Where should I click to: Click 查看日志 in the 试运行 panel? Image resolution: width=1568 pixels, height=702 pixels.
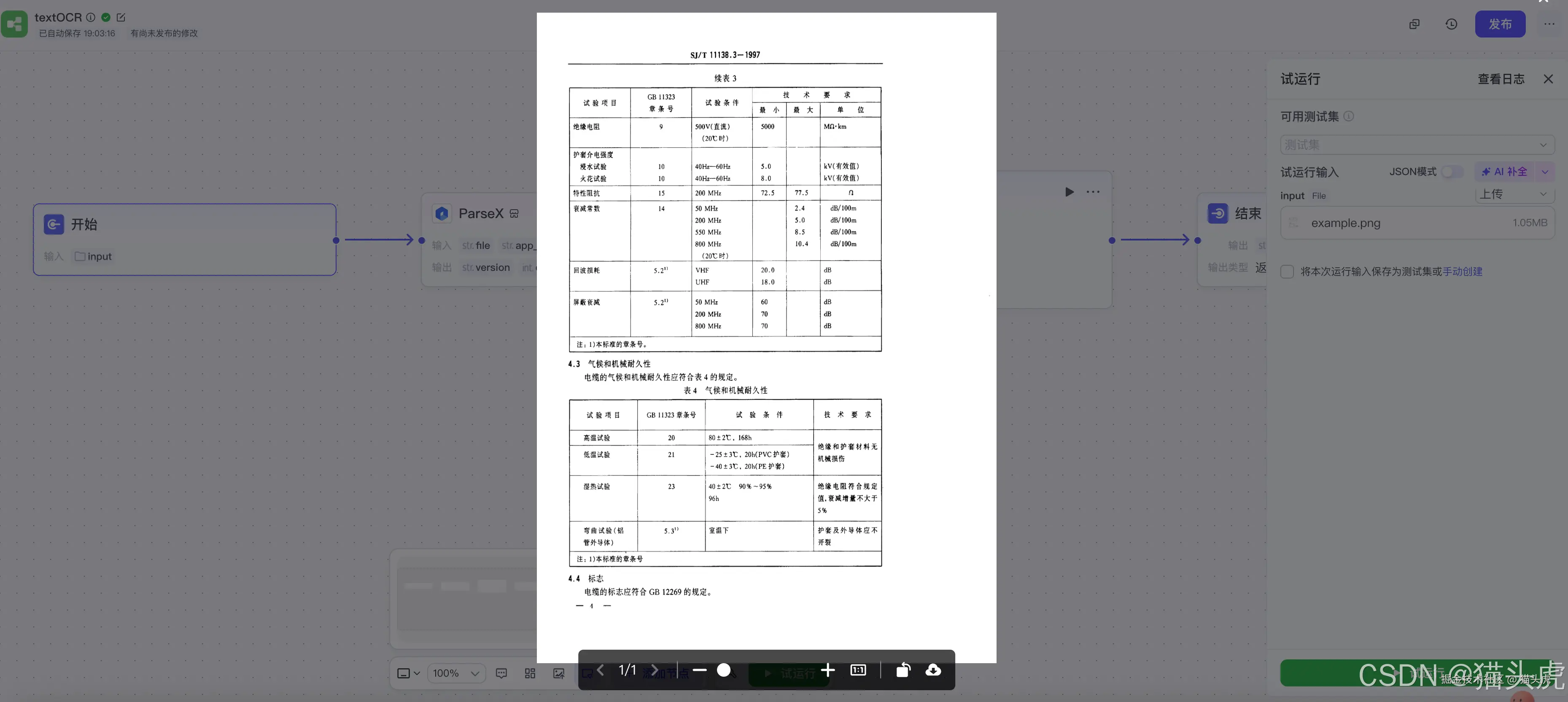coord(1501,79)
